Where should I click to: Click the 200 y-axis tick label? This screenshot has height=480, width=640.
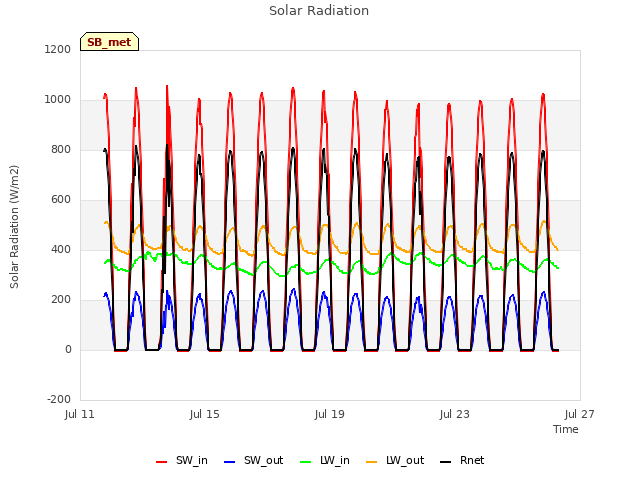tap(61, 300)
